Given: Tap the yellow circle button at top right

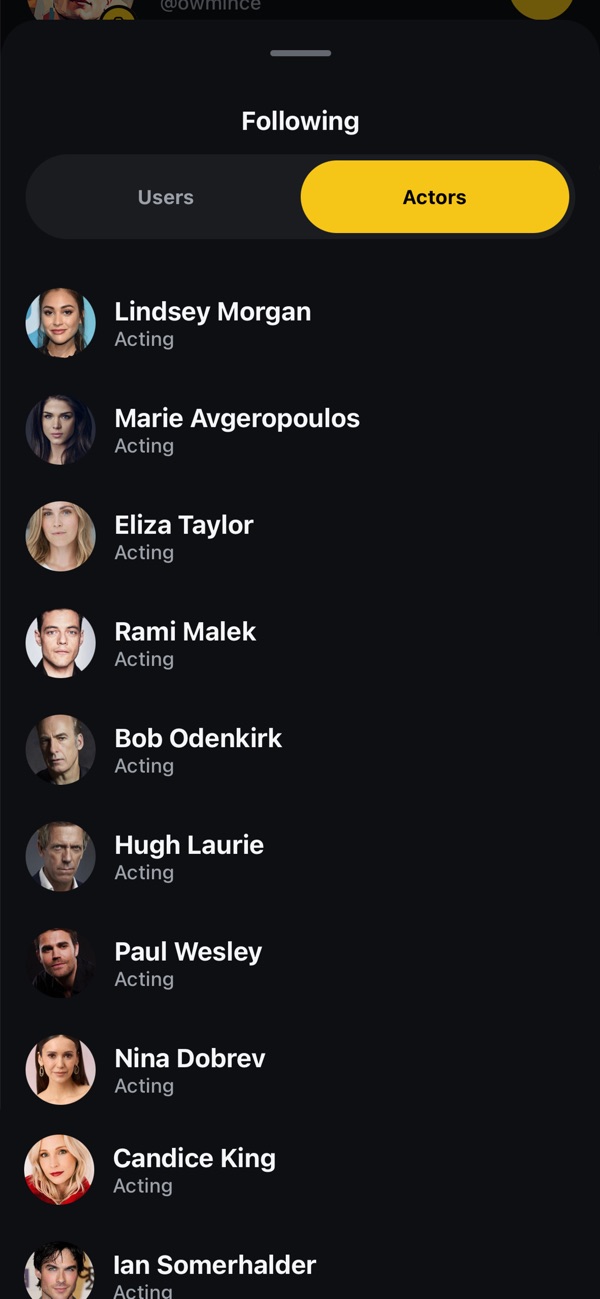Looking at the screenshot, I should [542, 9].
